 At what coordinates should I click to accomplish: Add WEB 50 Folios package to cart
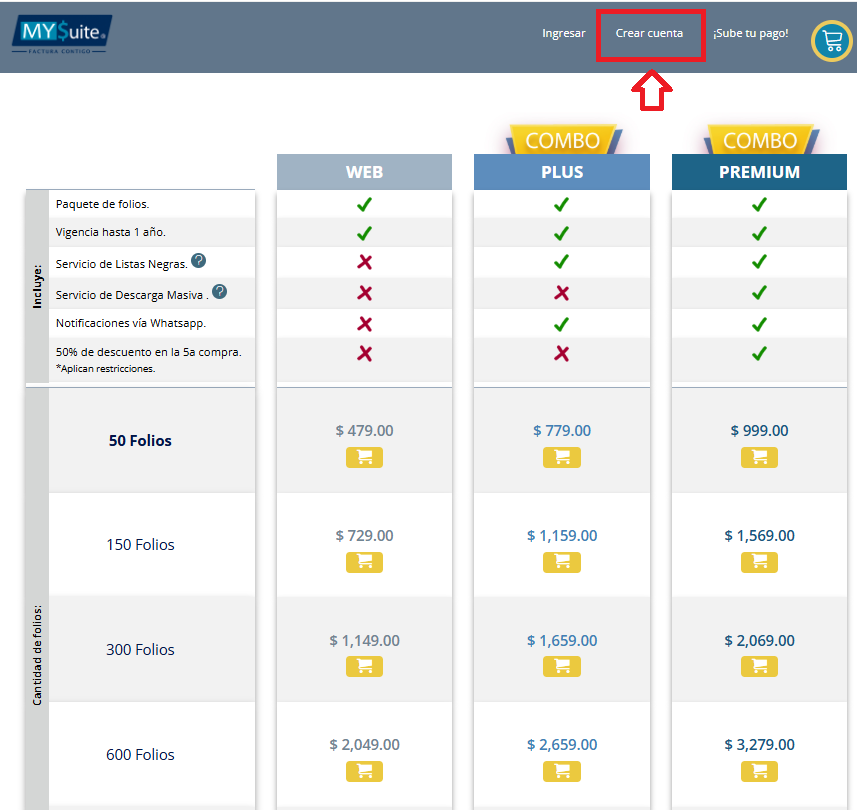364,457
